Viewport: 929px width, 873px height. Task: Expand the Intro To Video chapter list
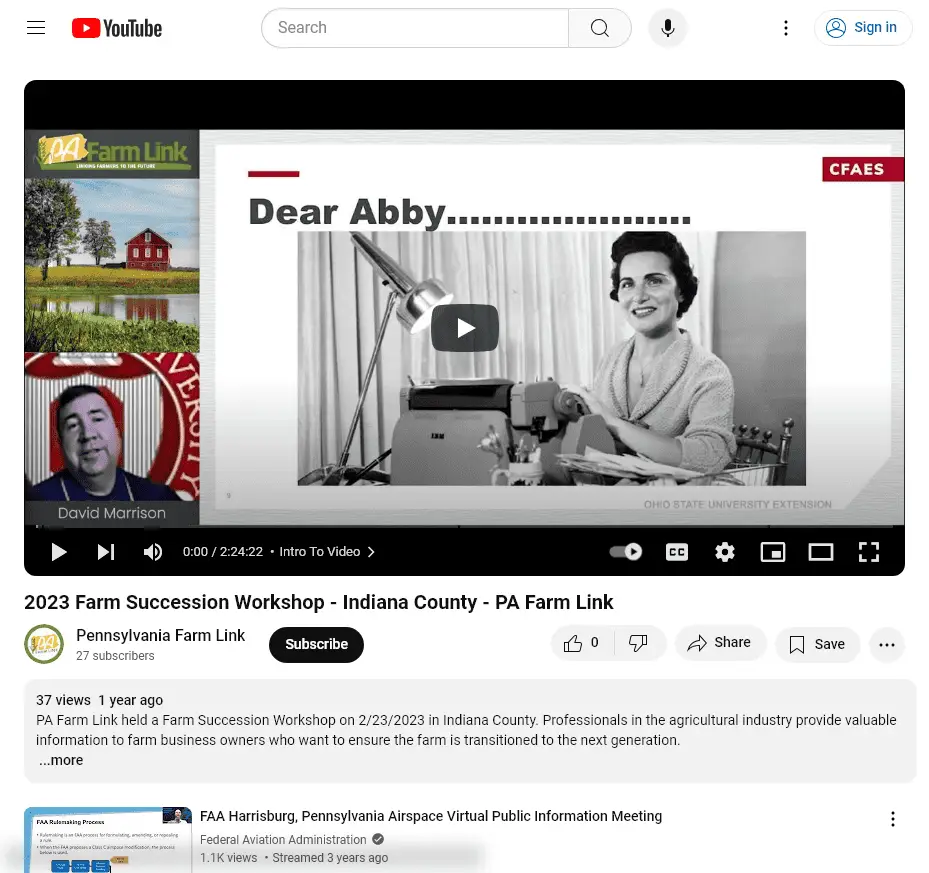click(327, 552)
